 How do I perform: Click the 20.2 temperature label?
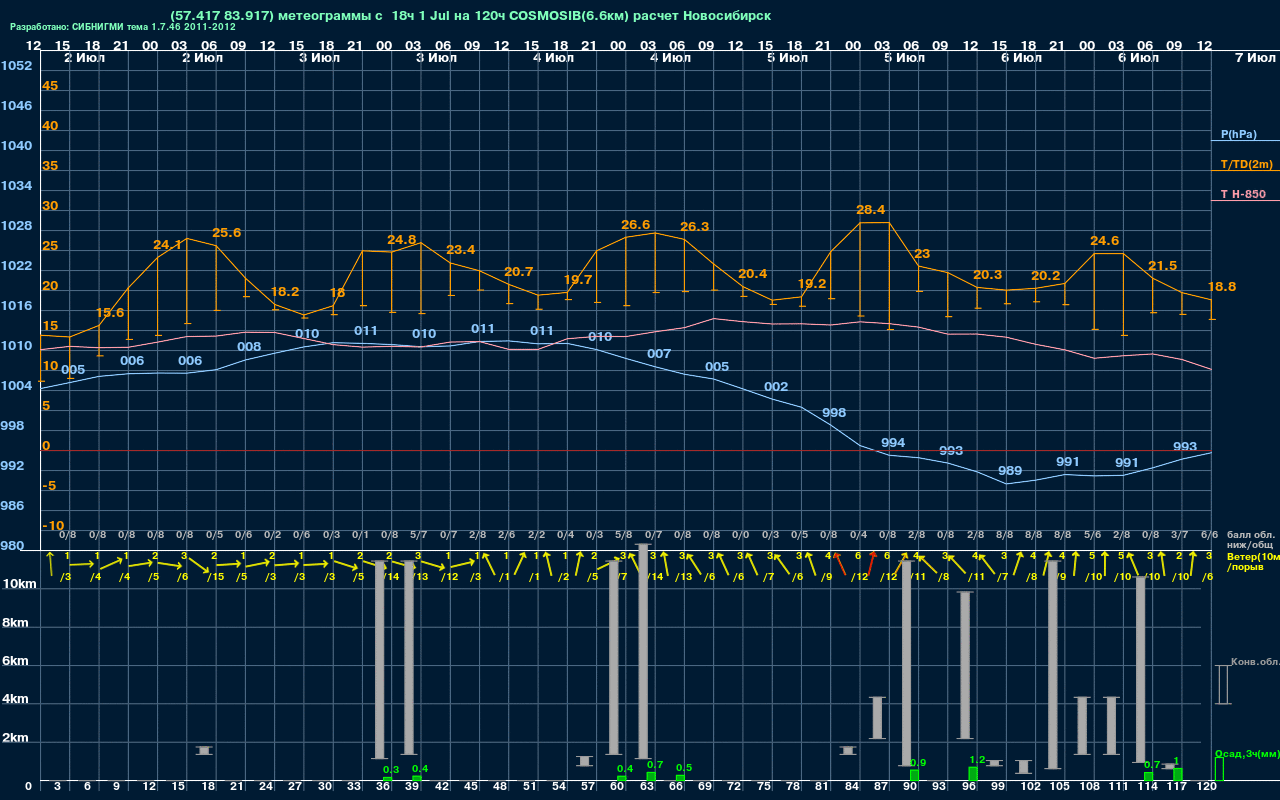pos(1045,276)
